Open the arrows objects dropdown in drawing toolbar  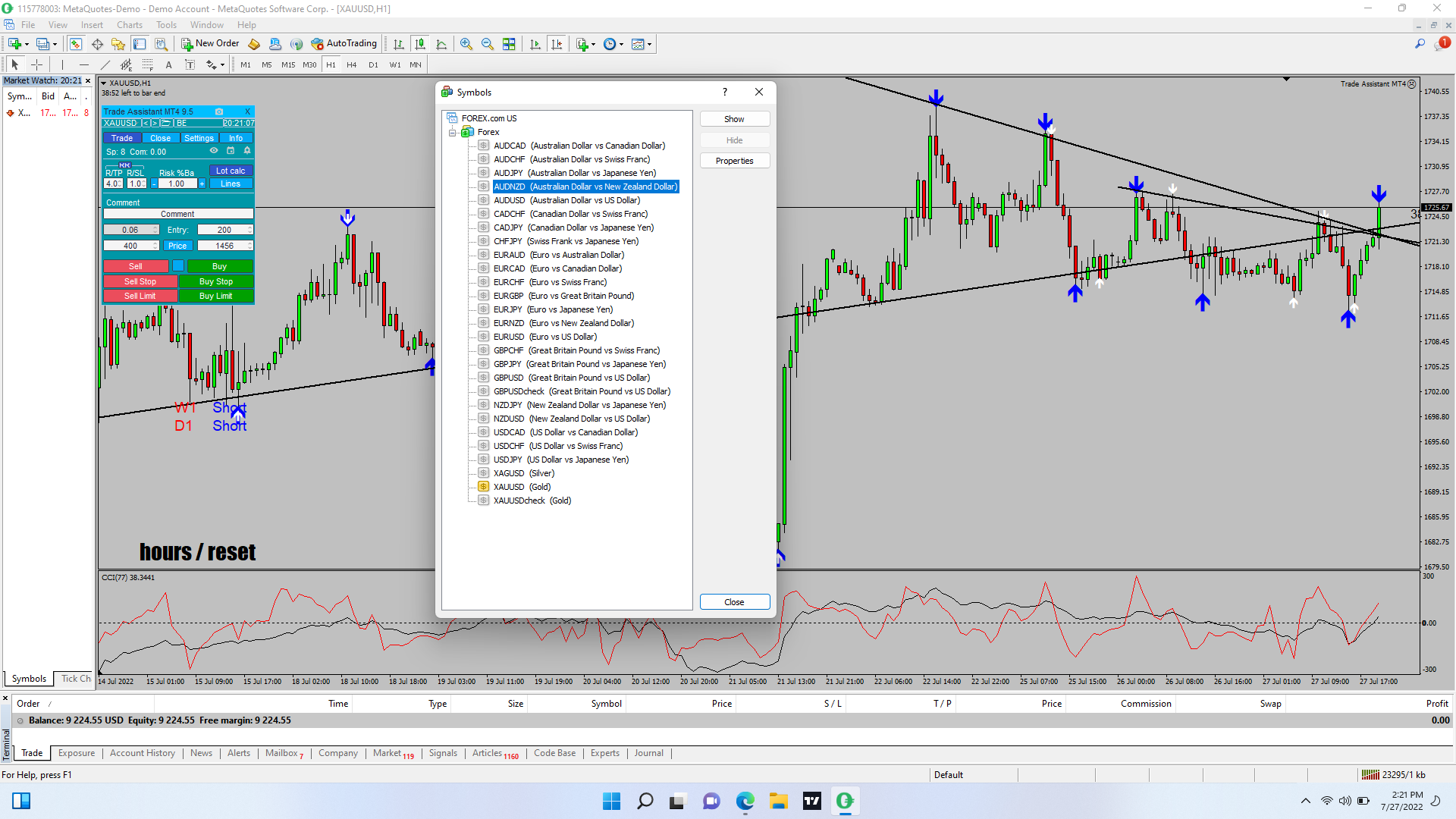pos(222,65)
